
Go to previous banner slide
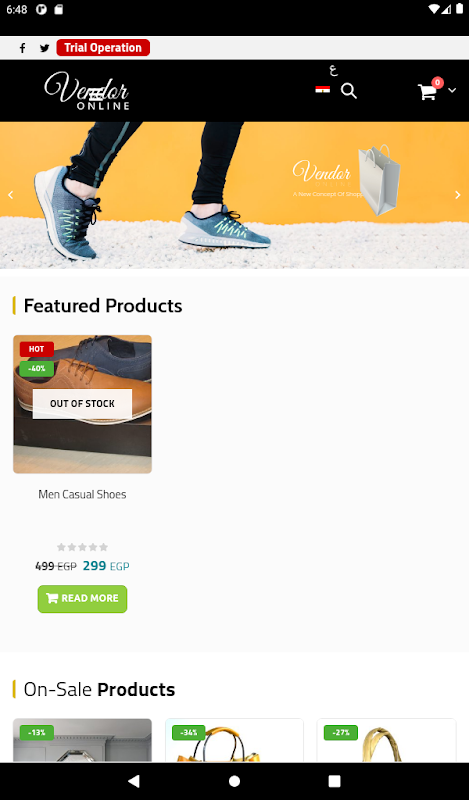point(10,194)
